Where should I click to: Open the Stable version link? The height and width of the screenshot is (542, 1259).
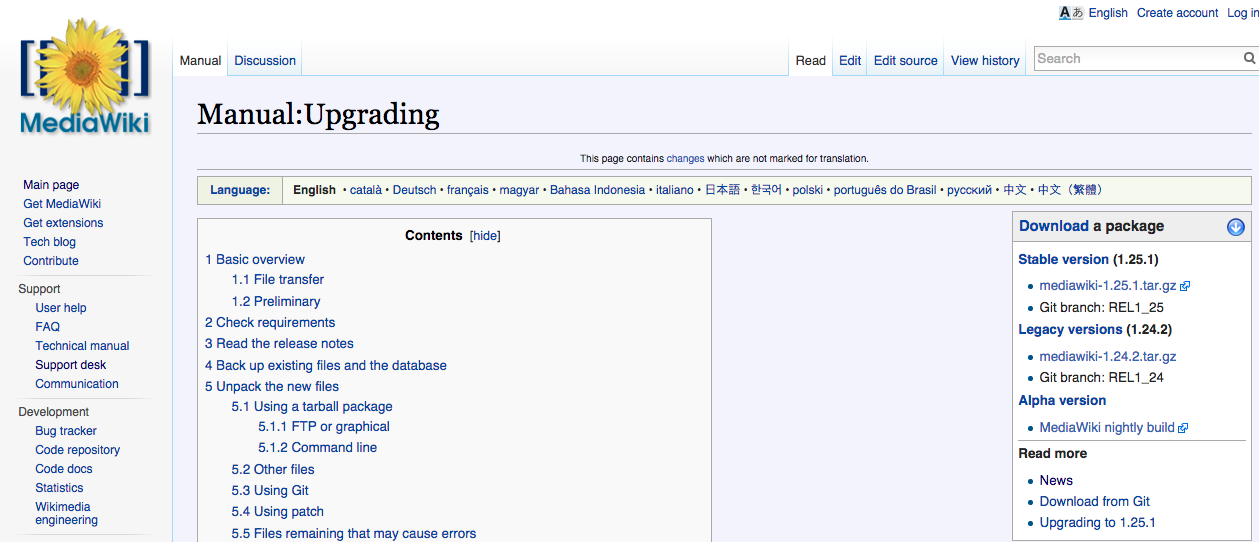point(1064,260)
